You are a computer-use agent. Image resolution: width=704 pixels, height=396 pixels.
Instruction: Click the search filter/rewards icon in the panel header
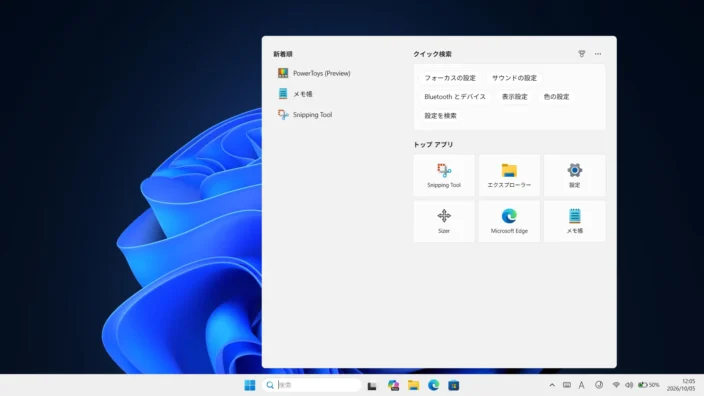[581, 54]
